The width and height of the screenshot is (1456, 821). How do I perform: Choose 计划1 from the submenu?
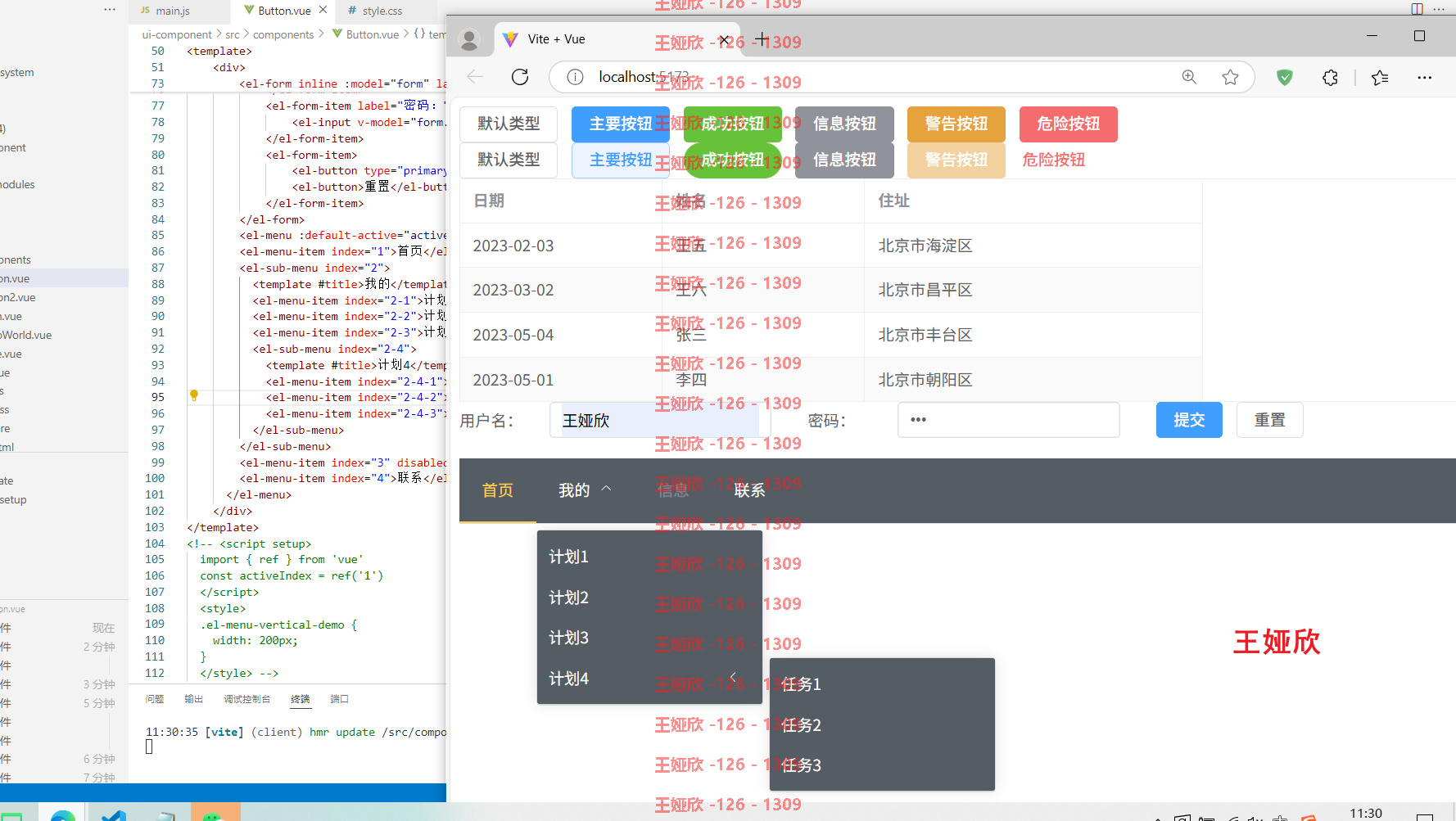click(x=649, y=557)
